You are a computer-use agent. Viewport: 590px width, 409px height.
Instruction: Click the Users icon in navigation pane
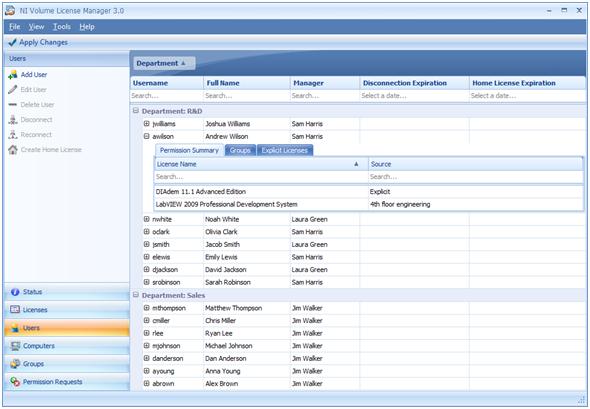coord(15,328)
